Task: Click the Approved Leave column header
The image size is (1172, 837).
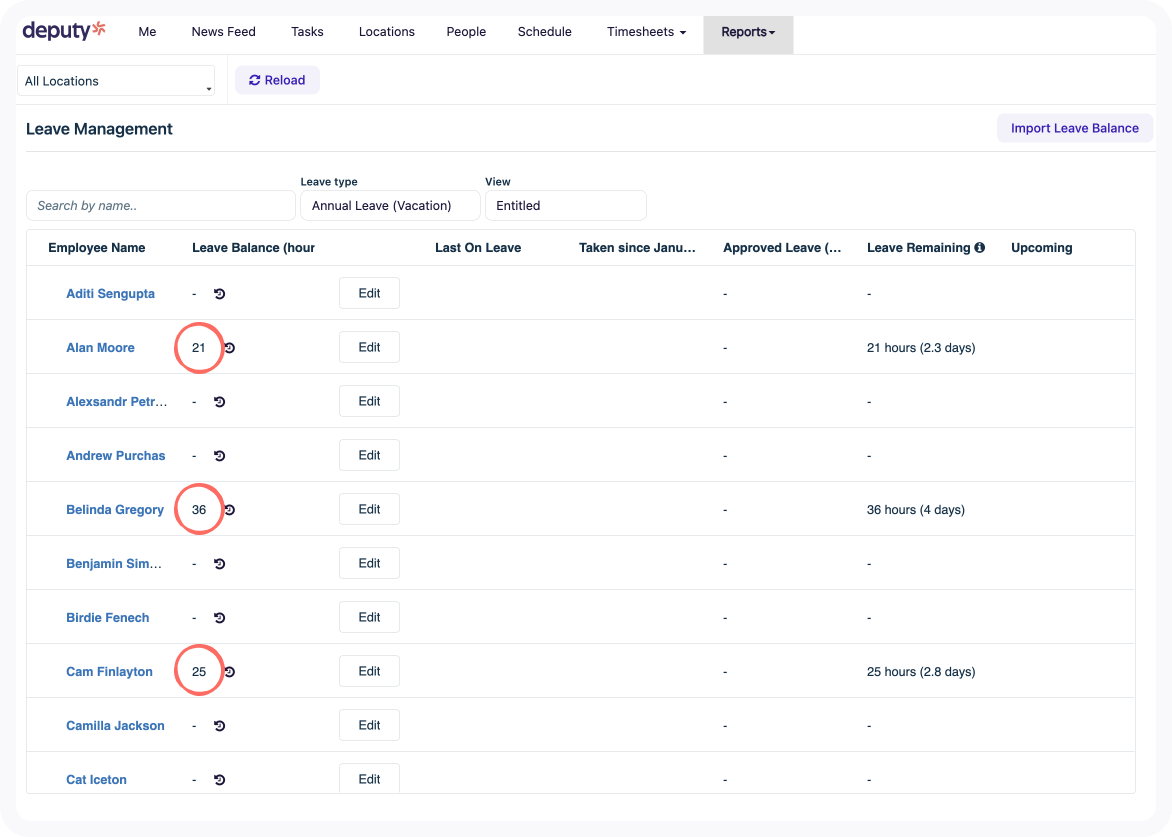Action: 782,247
